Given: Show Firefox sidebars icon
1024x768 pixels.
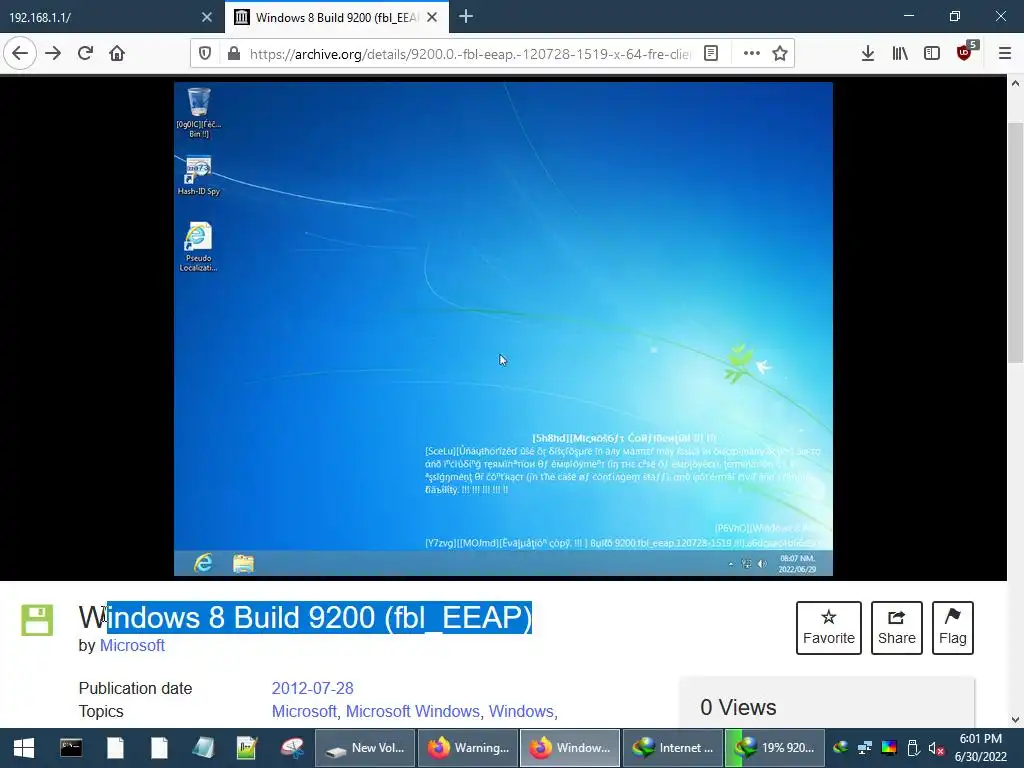Looking at the screenshot, I should coord(932,54).
